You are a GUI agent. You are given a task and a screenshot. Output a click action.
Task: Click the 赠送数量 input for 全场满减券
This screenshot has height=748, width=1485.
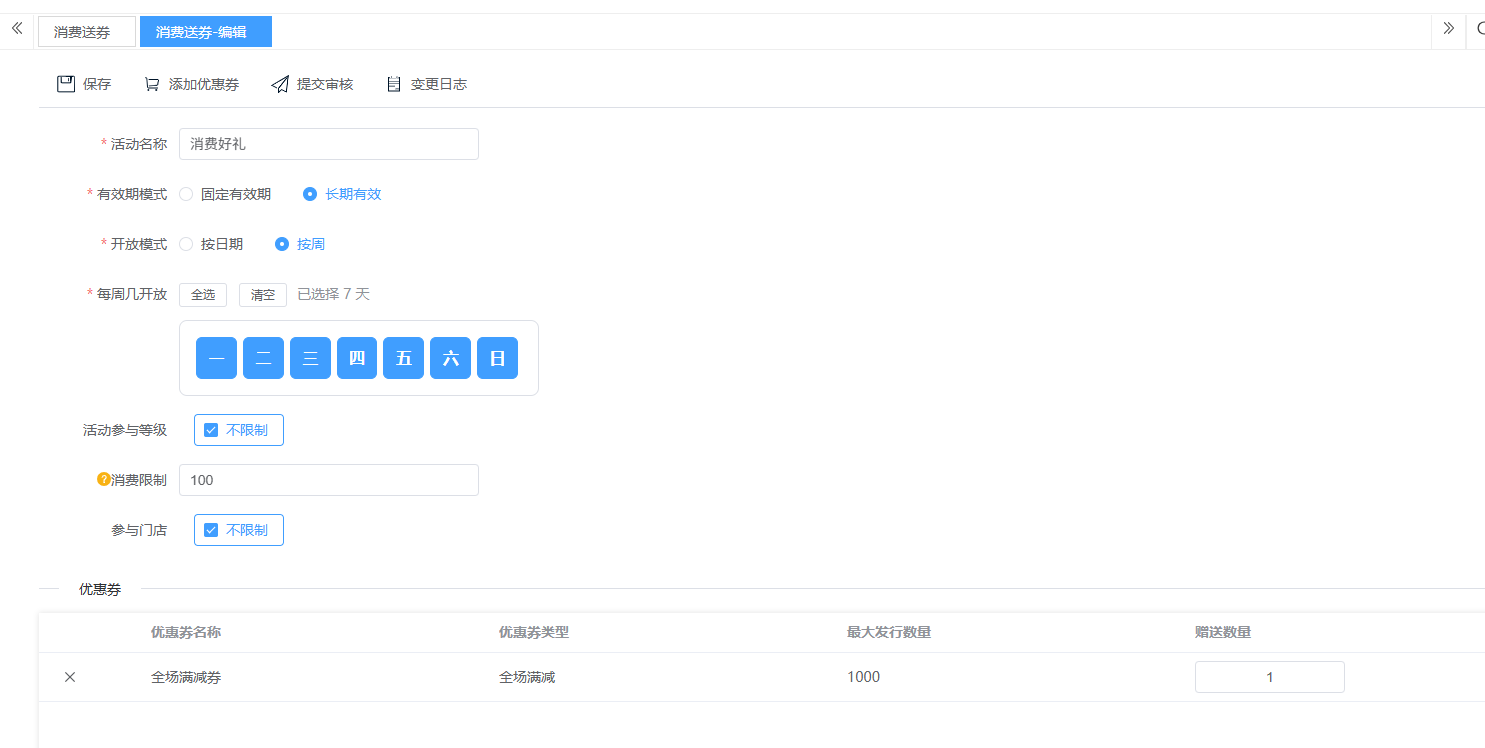click(1269, 677)
